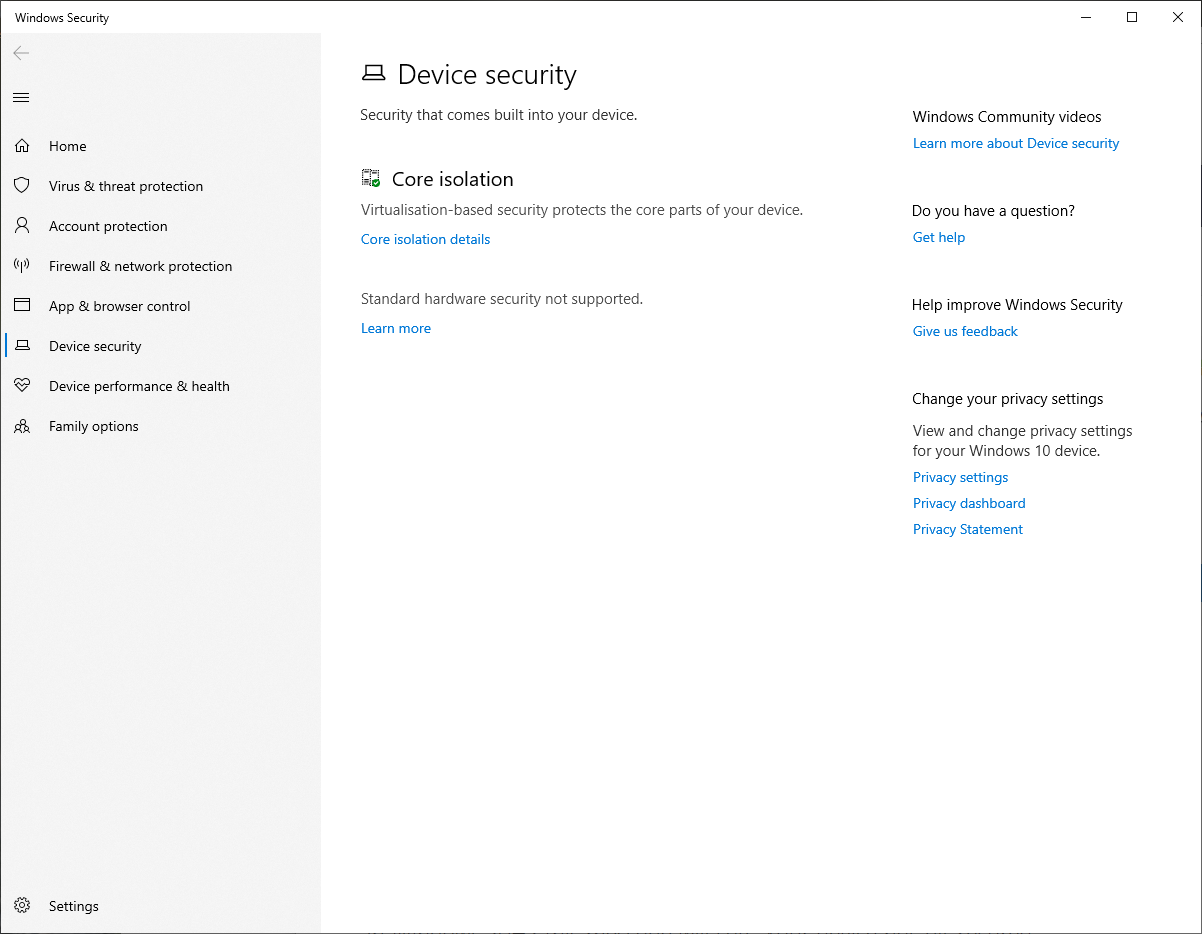
Task: Click Learn more under hardware security
Action: click(396, 328)
